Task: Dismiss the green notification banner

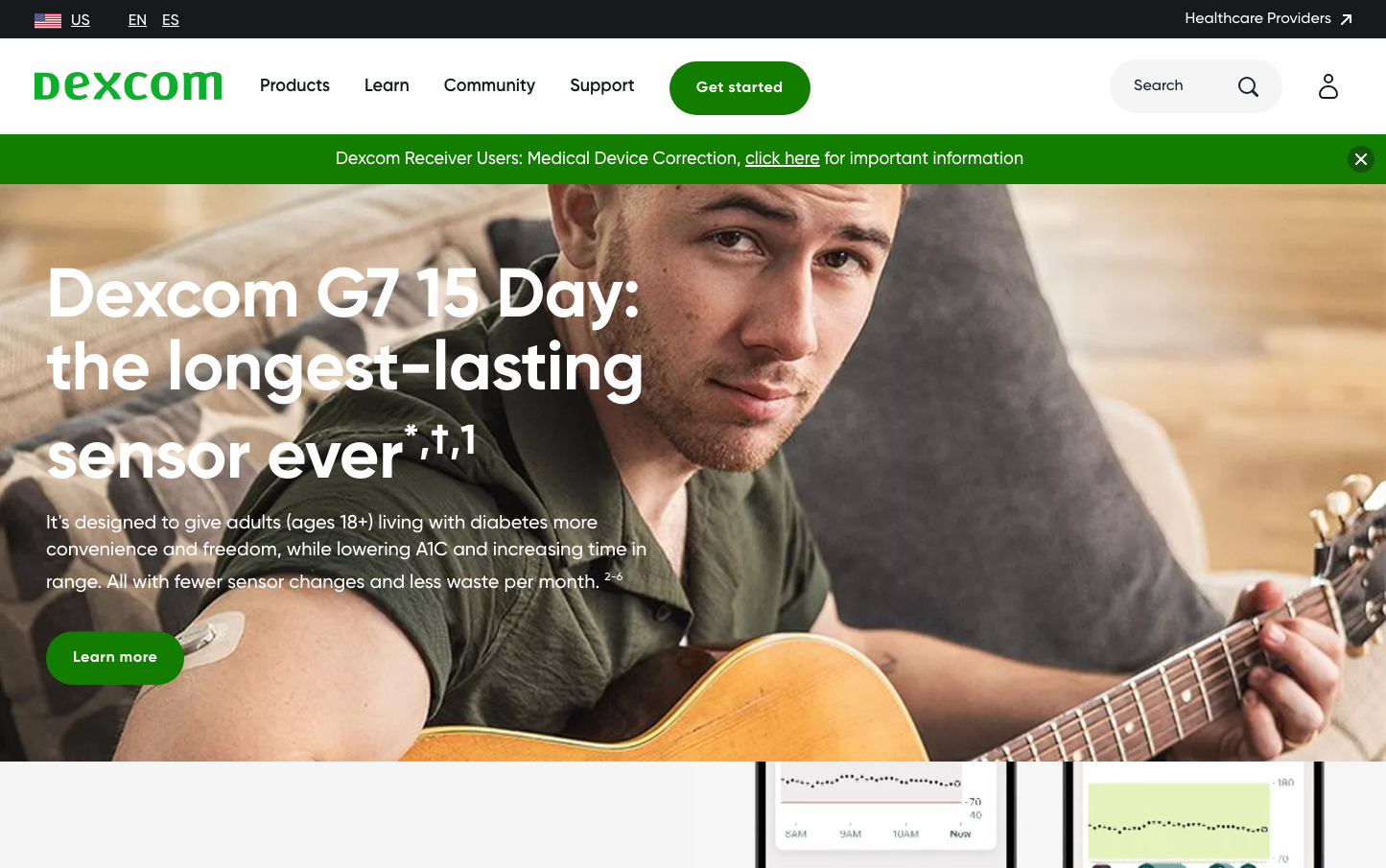Action: [1360, 159]
